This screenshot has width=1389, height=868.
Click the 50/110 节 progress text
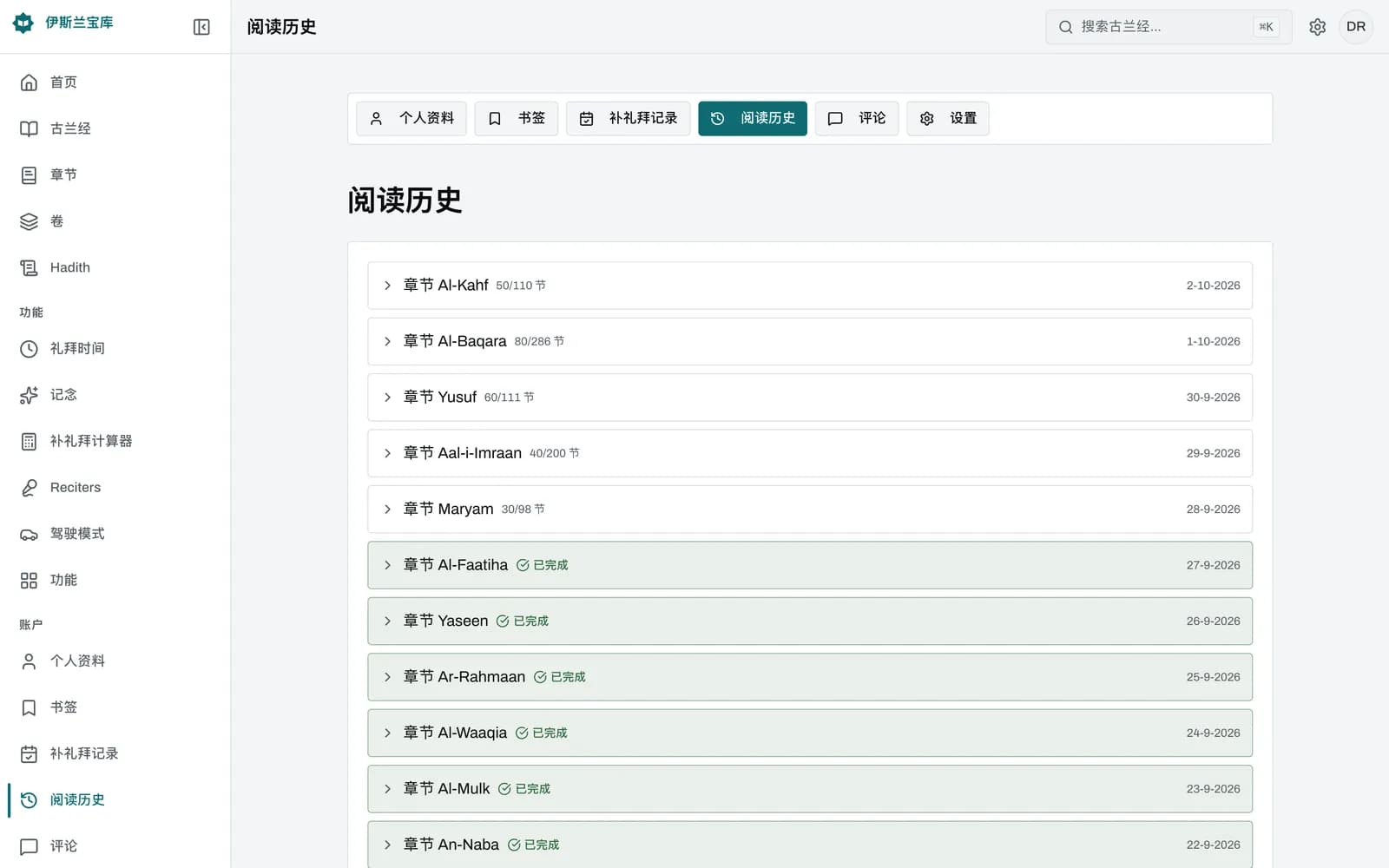point(521,286)
